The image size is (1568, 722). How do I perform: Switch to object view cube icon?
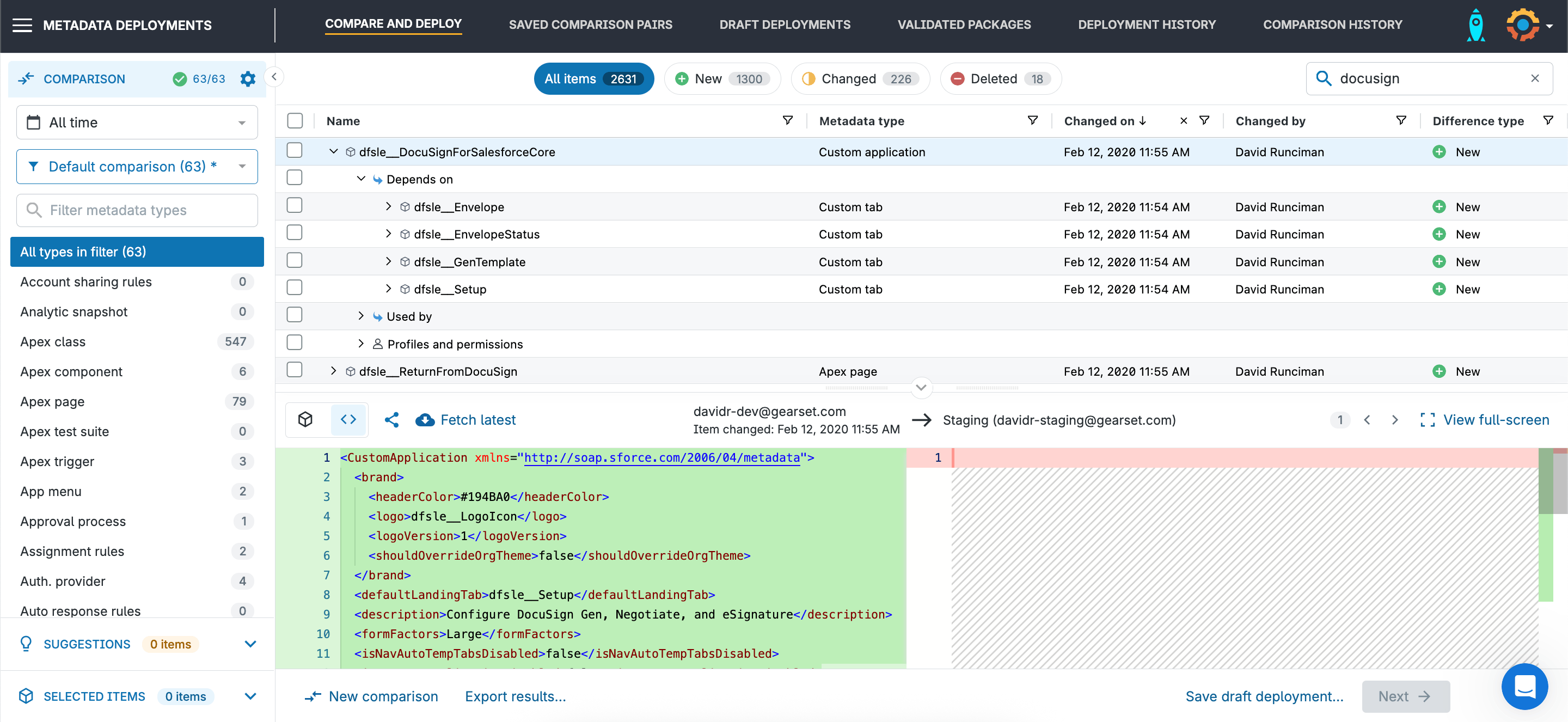(305, 419)
